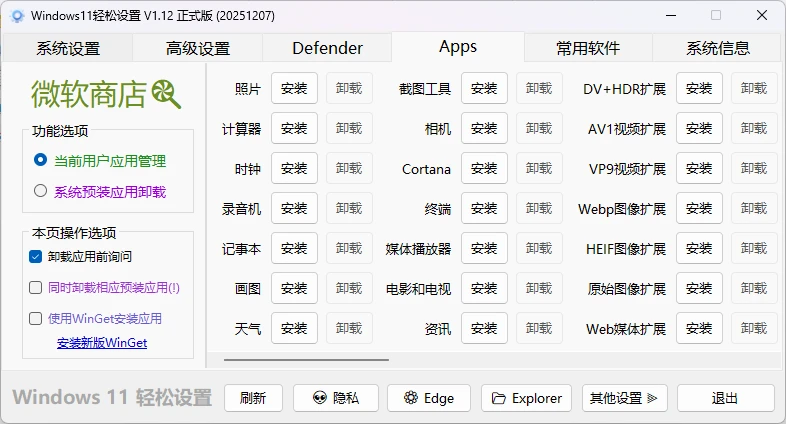
Task: Install the 媒体播放器 app
Action: pyautogui.click(x=484, y=248)
